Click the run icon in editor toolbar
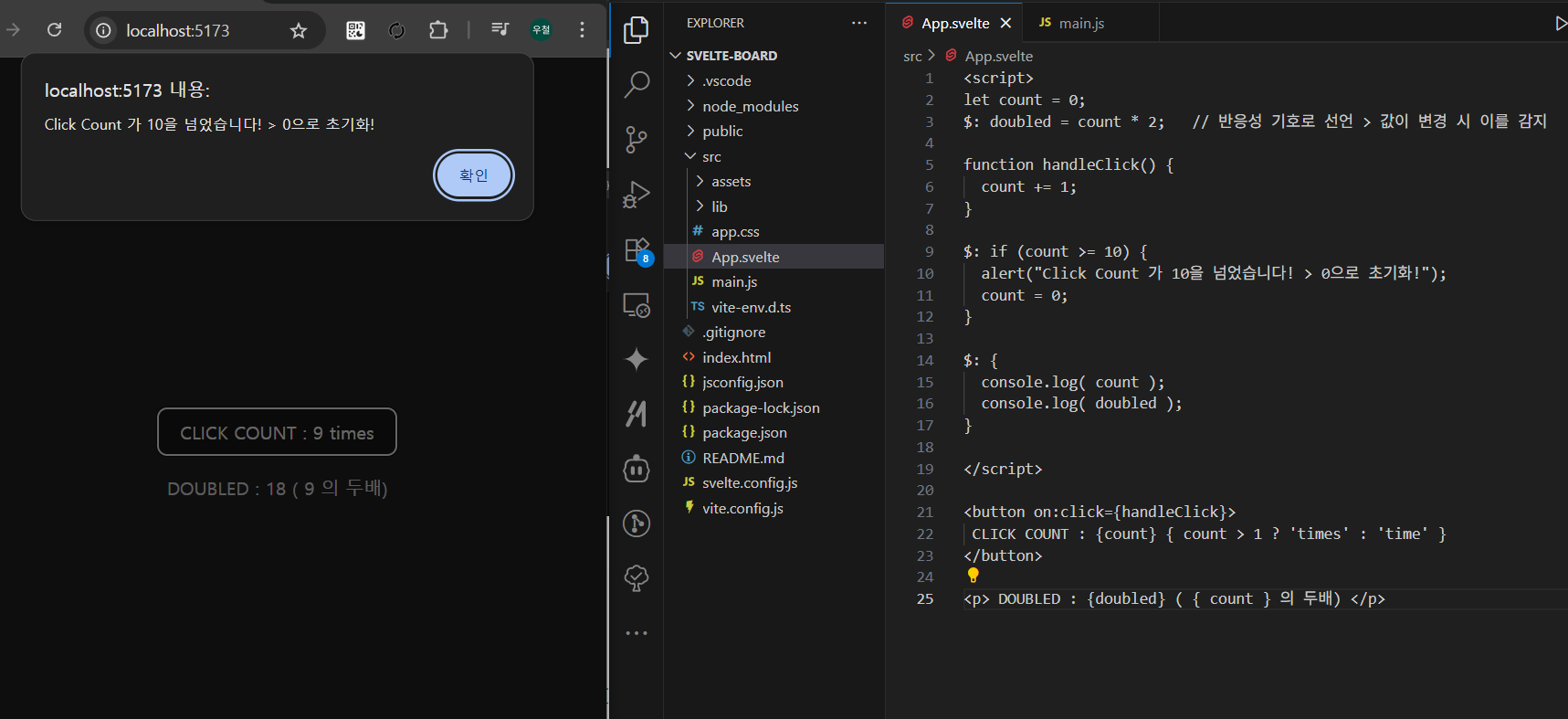Image resolution: width=1568 pixels, height=719 pixels. pyautogui.click(x=1561, y=23)
